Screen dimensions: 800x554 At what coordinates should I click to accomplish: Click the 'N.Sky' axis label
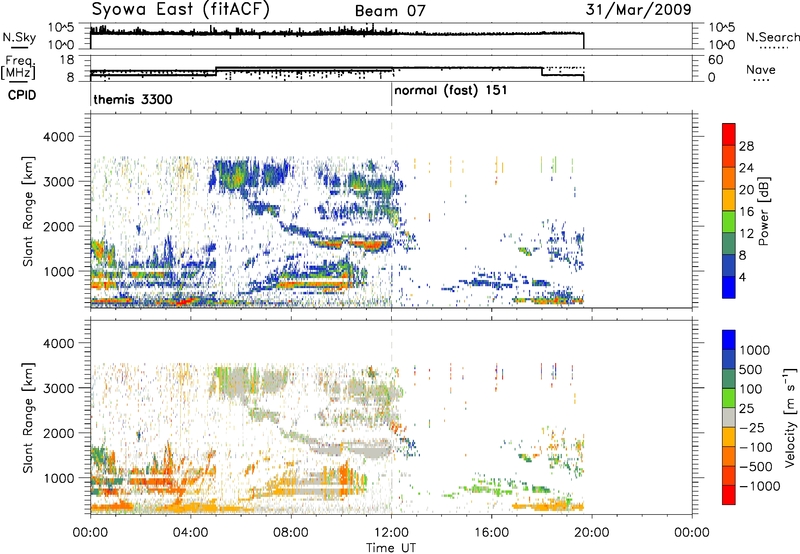coord(19,37)
